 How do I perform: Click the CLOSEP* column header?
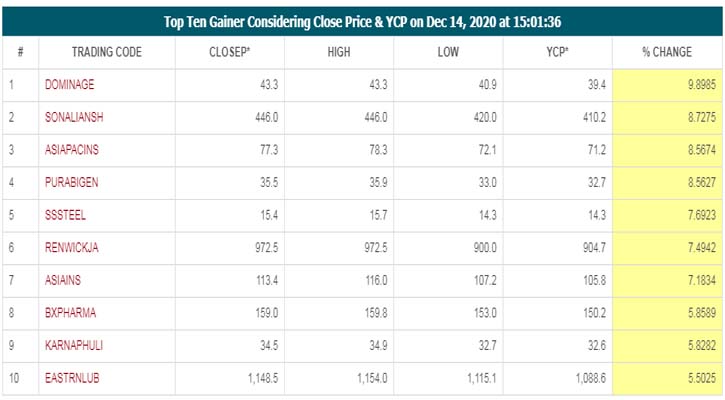(230, 51)
